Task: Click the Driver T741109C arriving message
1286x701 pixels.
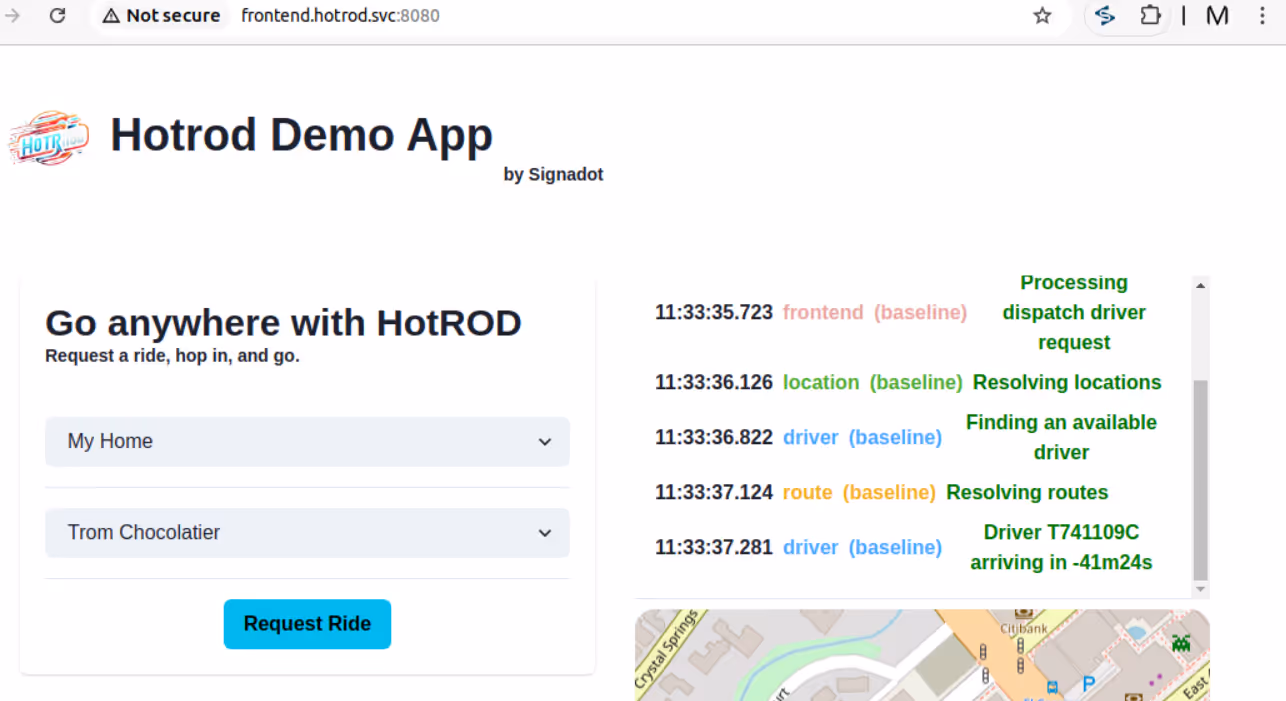Action: [1061, 547]
